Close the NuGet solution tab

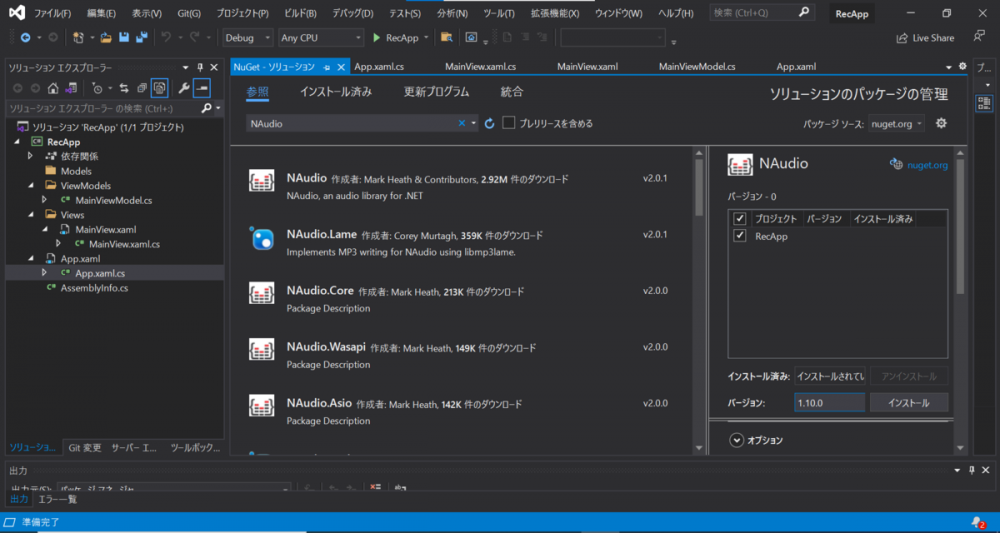point(341,67)
